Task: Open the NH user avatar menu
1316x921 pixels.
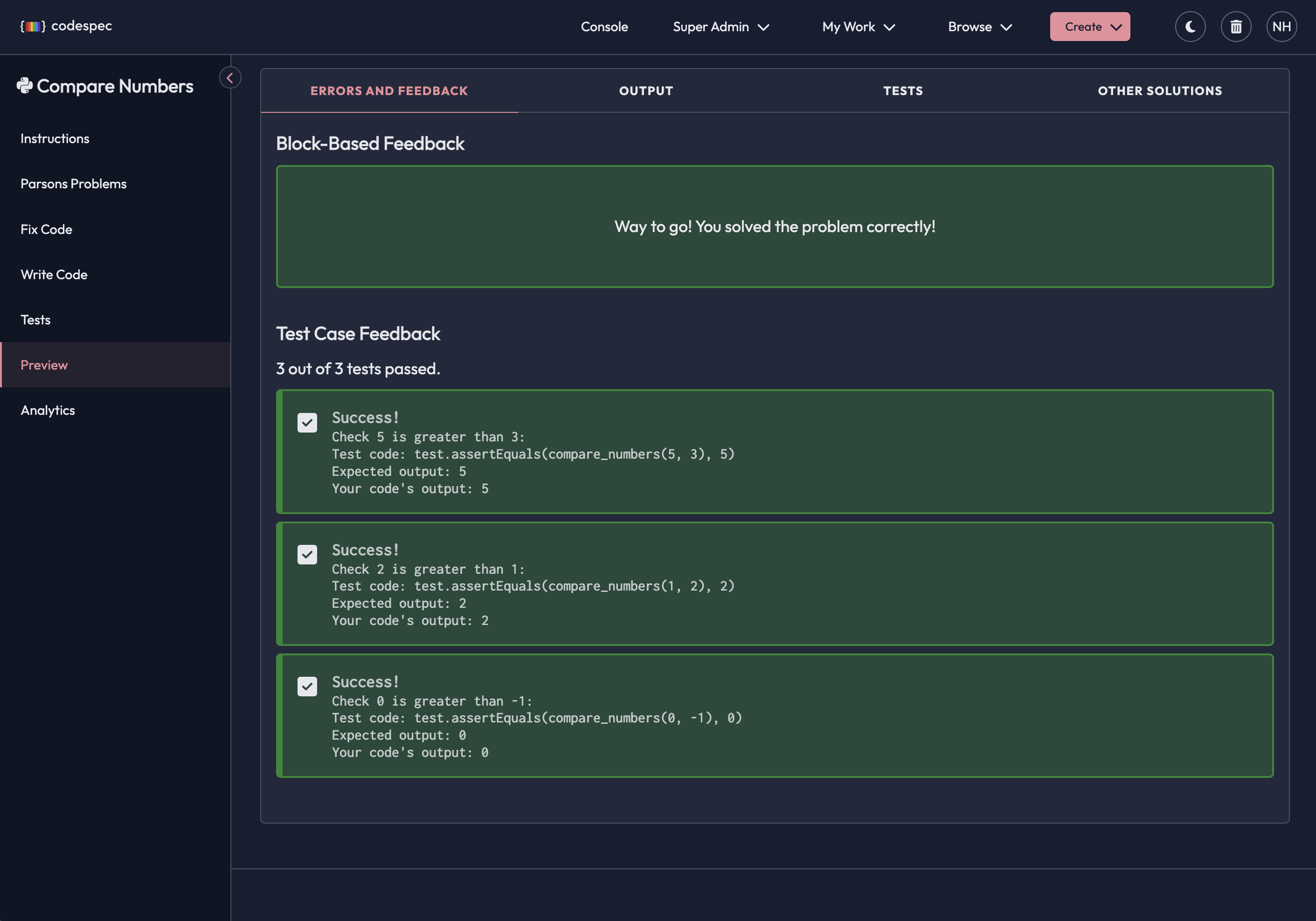Action: pos(1281,27)
